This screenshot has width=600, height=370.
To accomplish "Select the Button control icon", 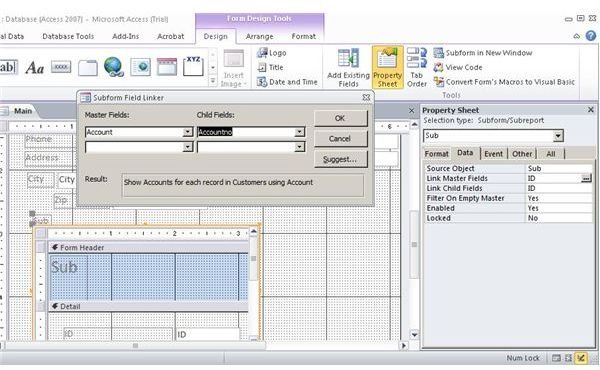I will [61, 67].
